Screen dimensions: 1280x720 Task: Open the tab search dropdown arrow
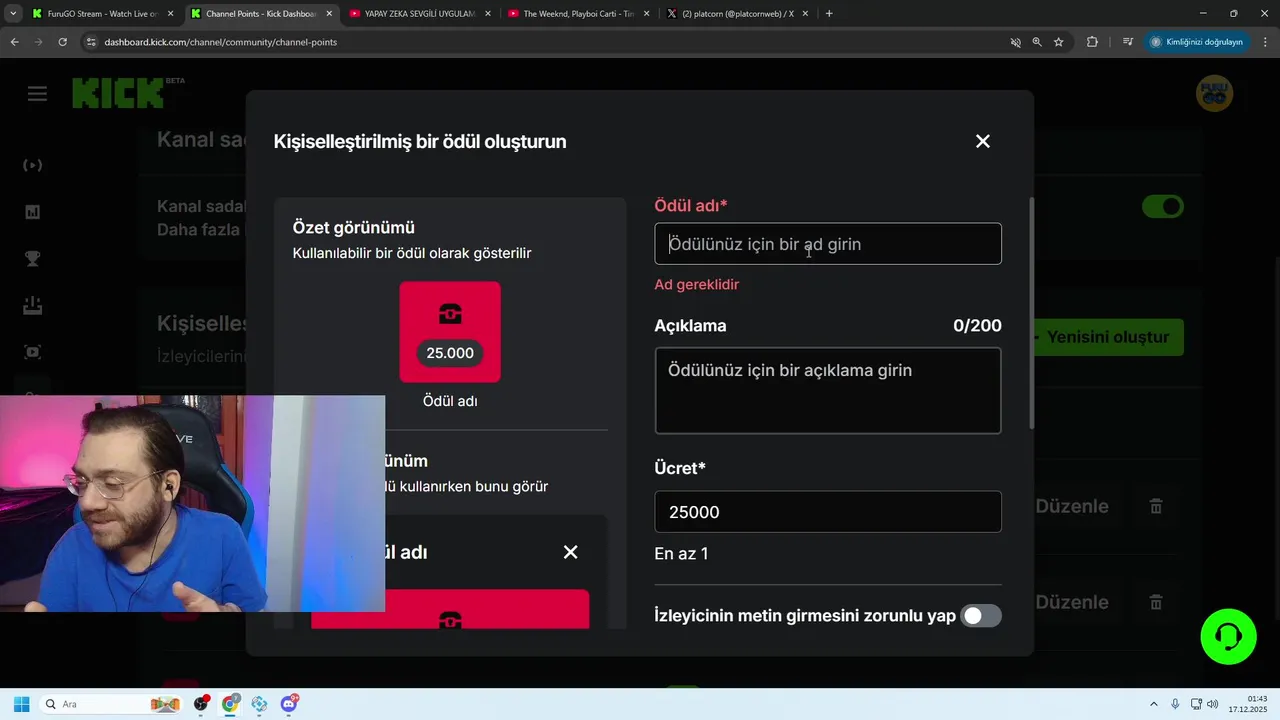12,14
